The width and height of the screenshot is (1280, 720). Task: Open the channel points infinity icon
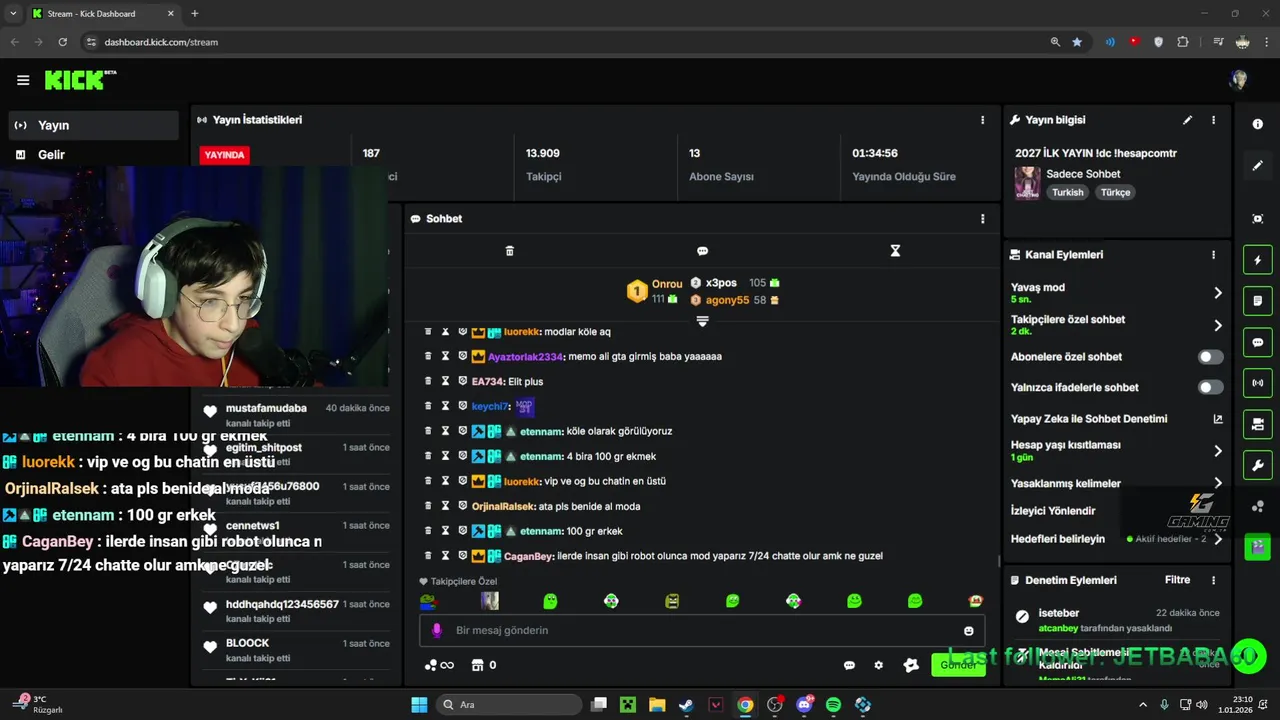pos(439,665)
